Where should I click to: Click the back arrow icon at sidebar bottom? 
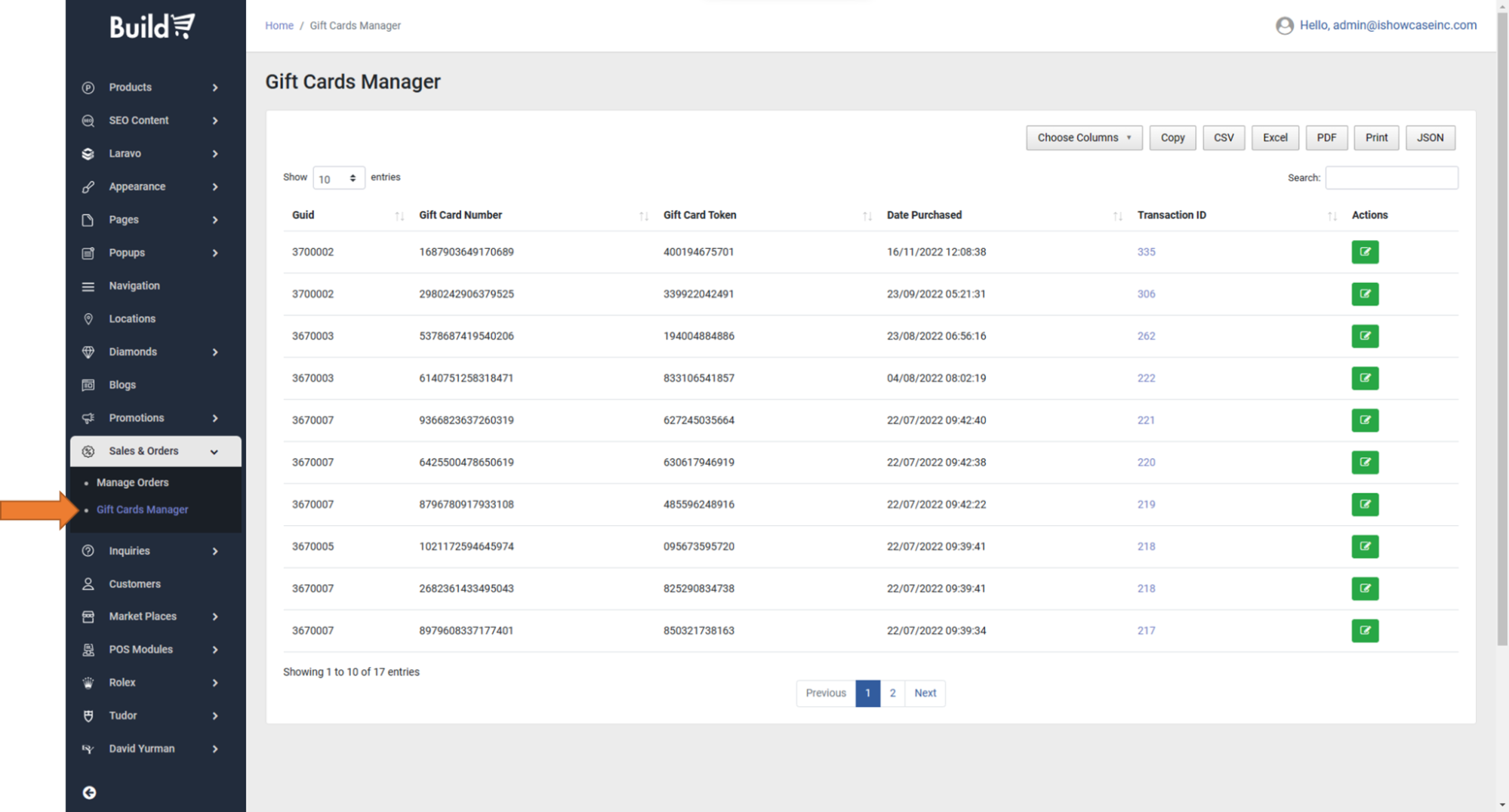click(89, 792)
